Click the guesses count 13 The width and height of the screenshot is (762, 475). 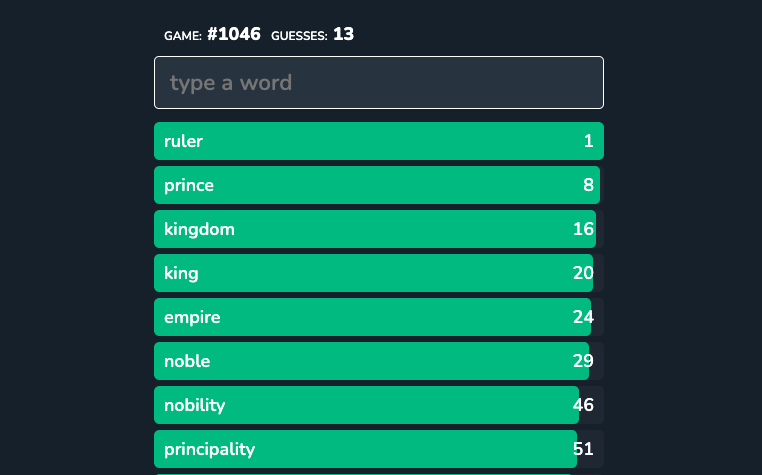[343, 34]
